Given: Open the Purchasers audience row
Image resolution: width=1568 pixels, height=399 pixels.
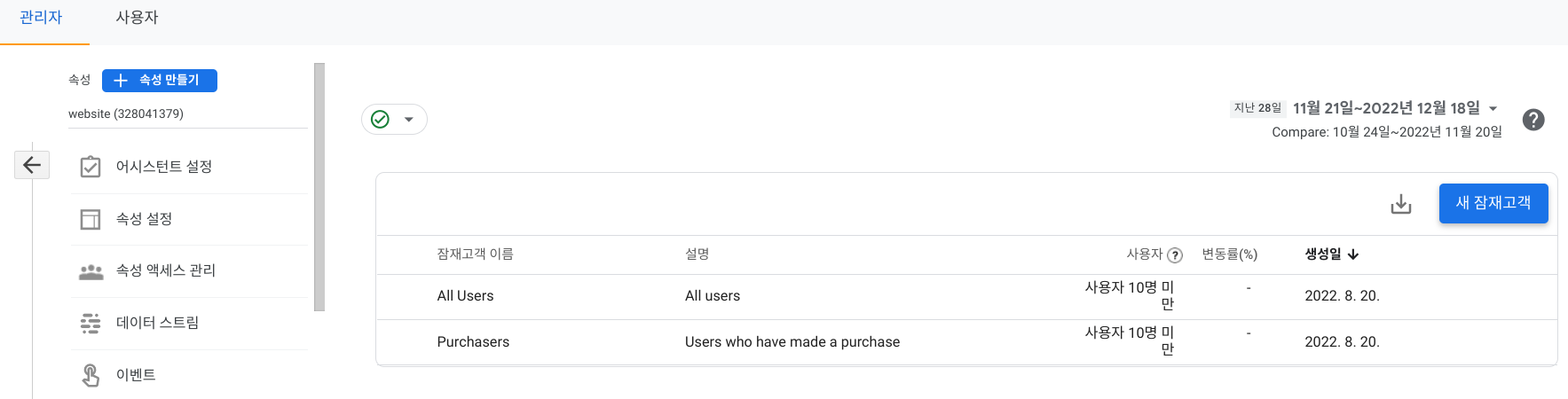Looking at the screenshot, I should [473, 342].
